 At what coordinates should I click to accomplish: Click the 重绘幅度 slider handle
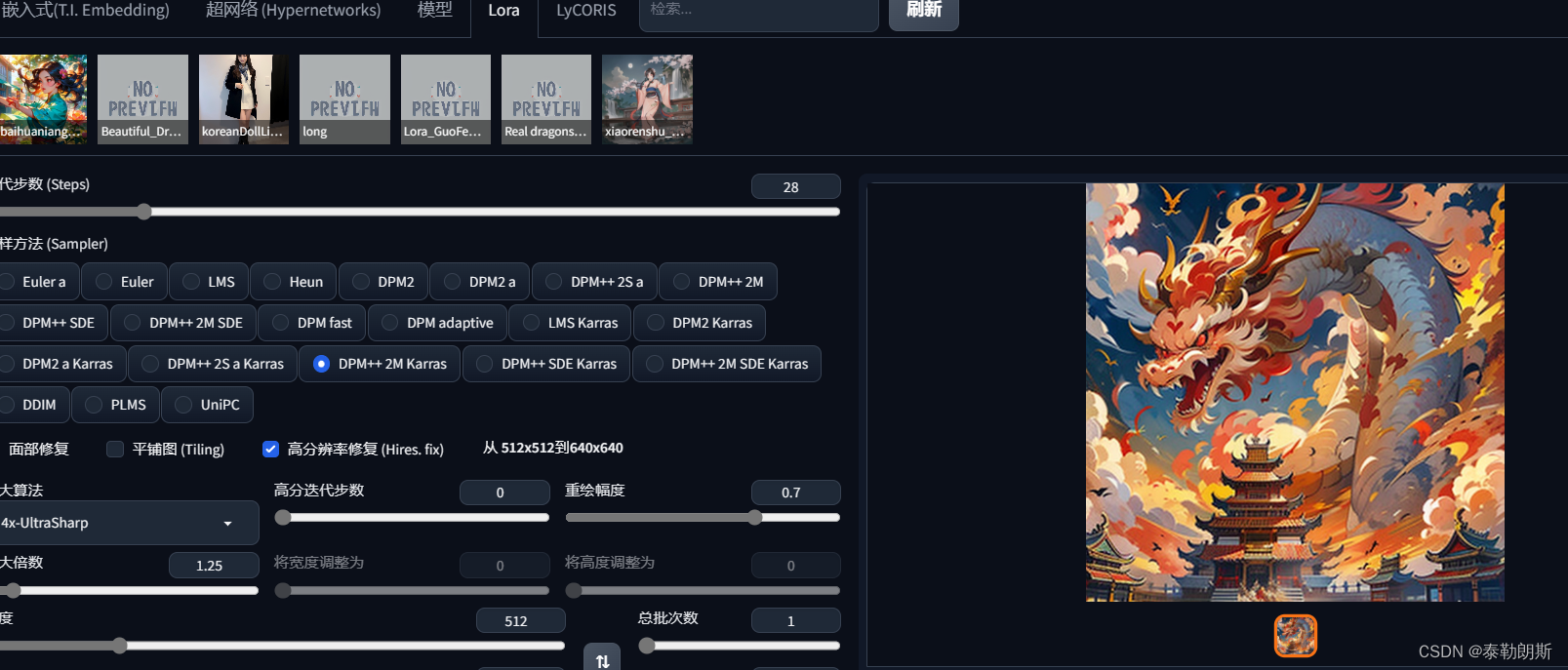coord(754,518)
